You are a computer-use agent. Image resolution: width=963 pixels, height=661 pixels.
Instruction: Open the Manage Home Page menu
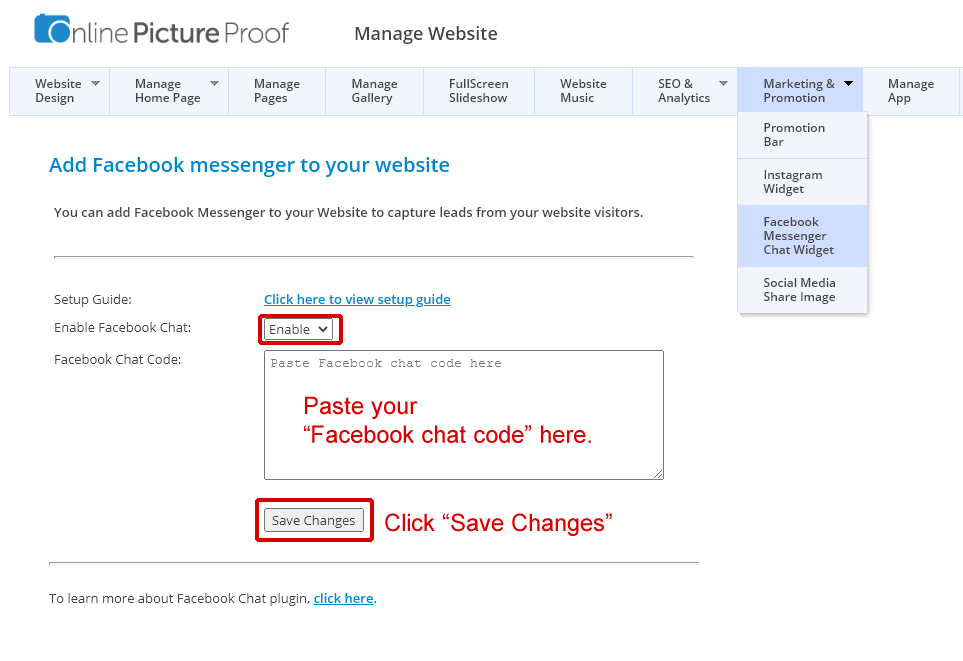[169, 91]
